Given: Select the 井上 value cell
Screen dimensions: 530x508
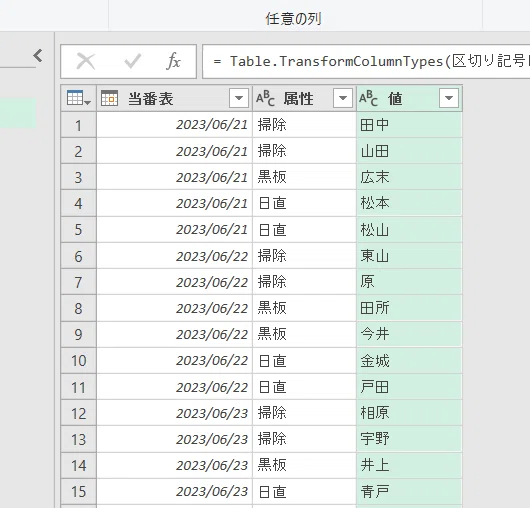Looking at the screenshot, I should tap(409, 465).
